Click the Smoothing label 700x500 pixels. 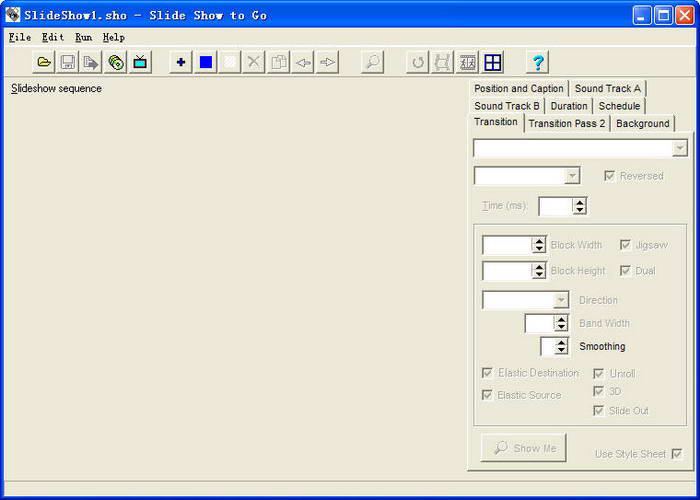602,346
